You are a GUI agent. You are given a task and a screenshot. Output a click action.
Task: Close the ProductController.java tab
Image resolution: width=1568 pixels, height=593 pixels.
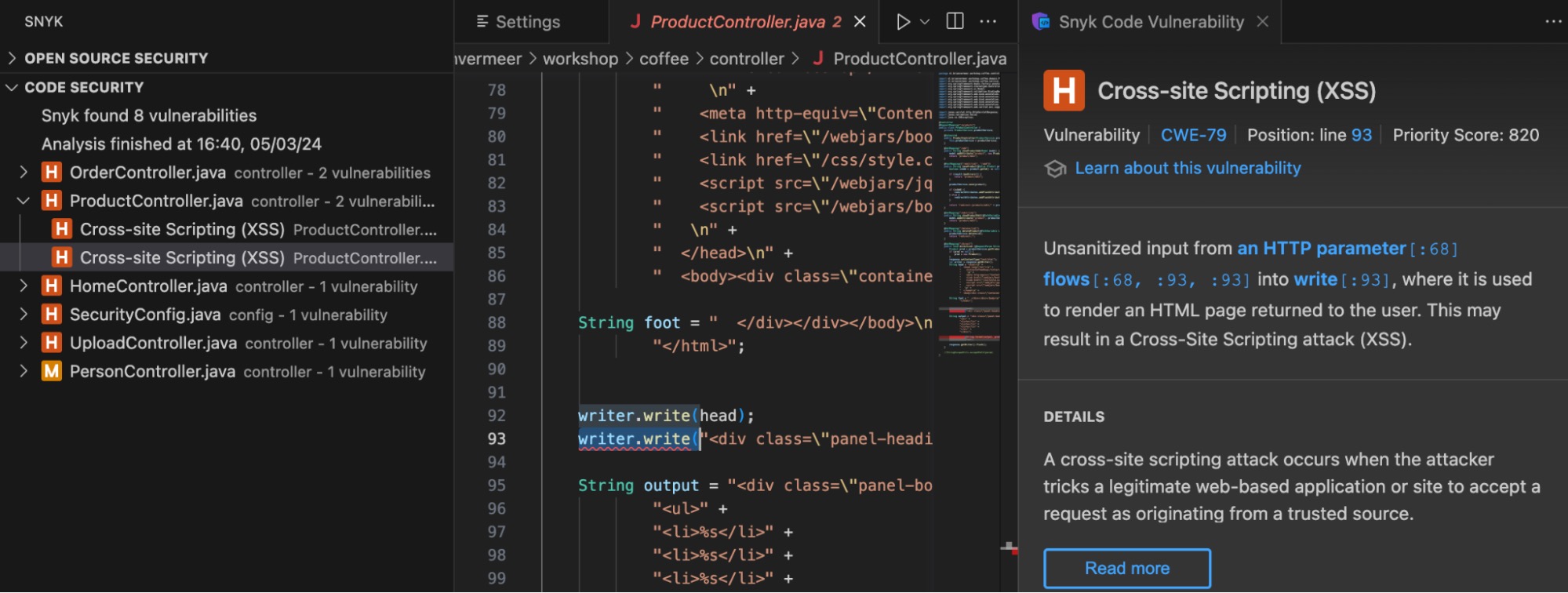(860, 22)
